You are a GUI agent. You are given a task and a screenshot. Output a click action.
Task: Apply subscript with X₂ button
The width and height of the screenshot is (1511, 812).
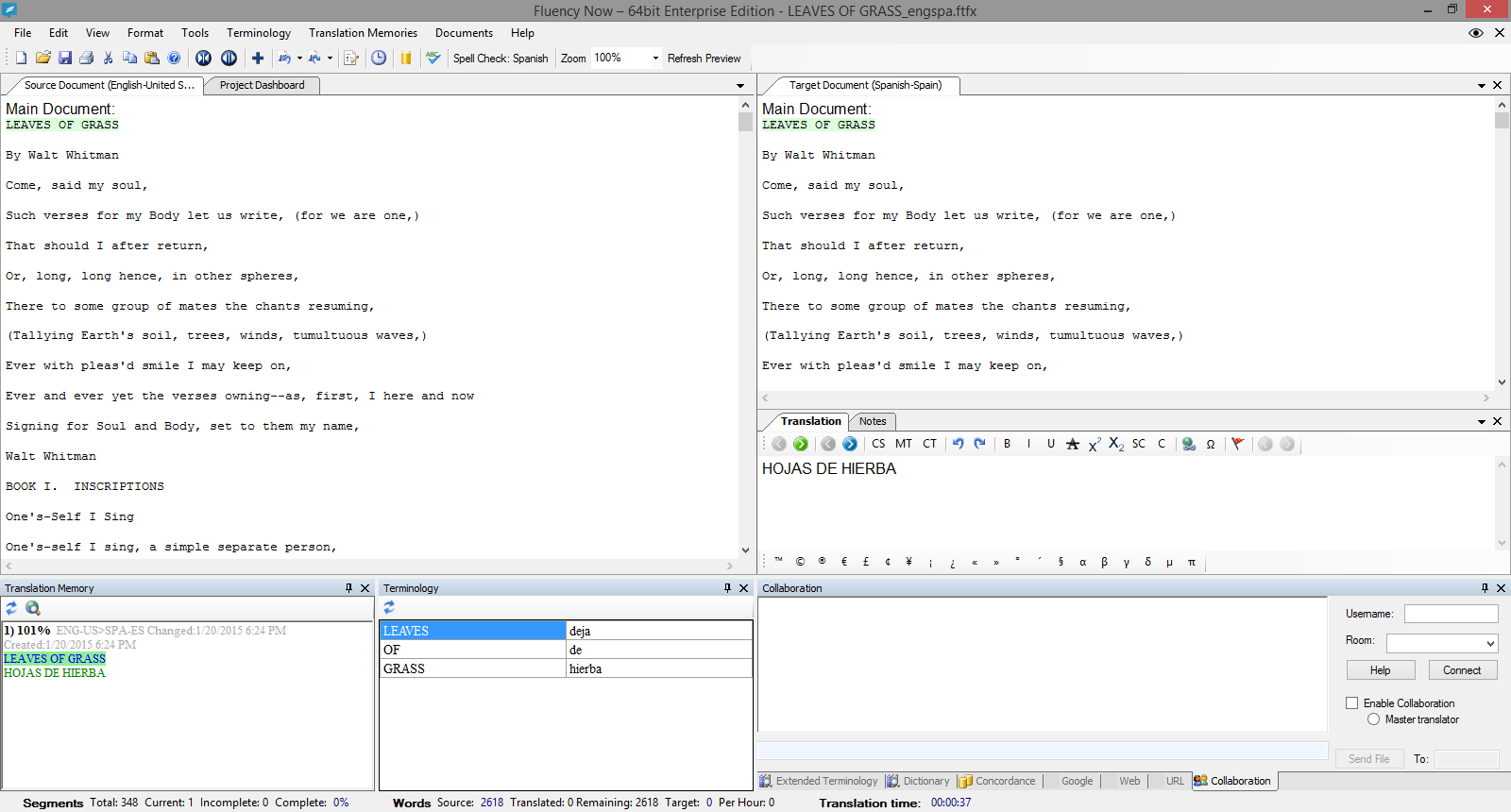coord(1116,444)
